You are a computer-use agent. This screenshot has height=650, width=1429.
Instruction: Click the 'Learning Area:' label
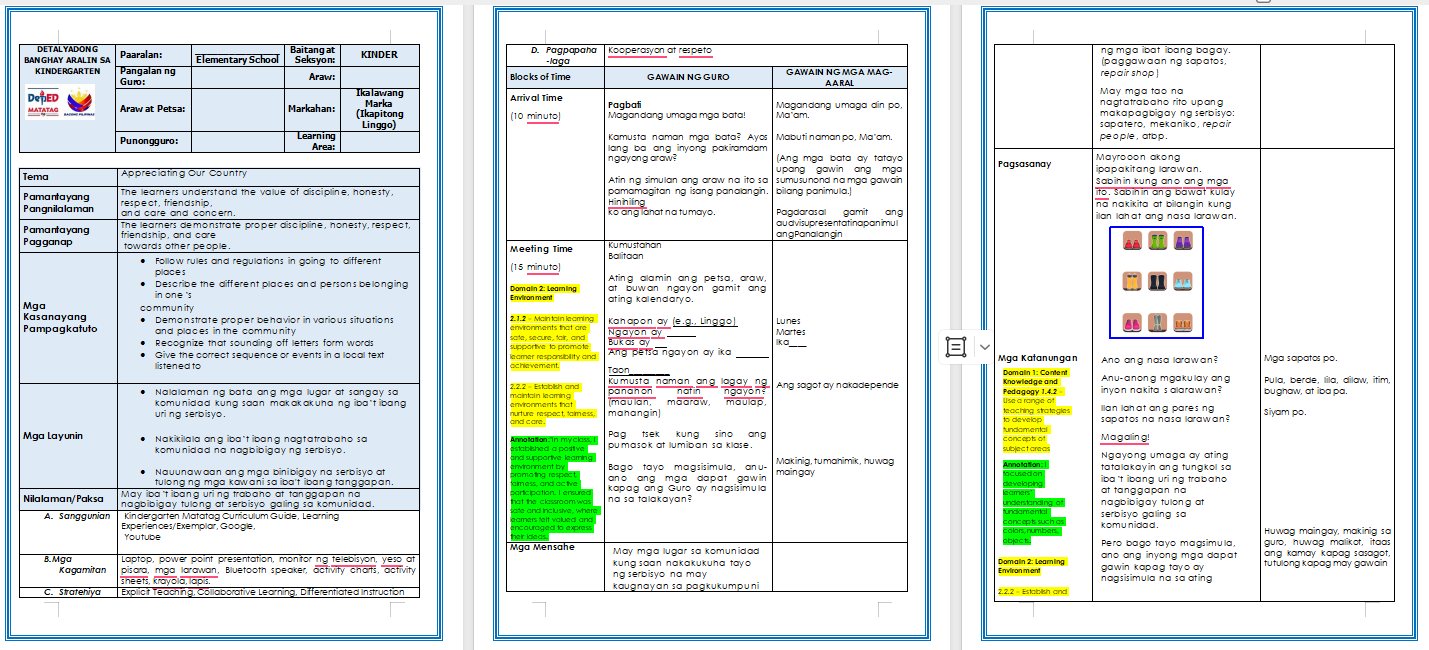click(316, 141)
